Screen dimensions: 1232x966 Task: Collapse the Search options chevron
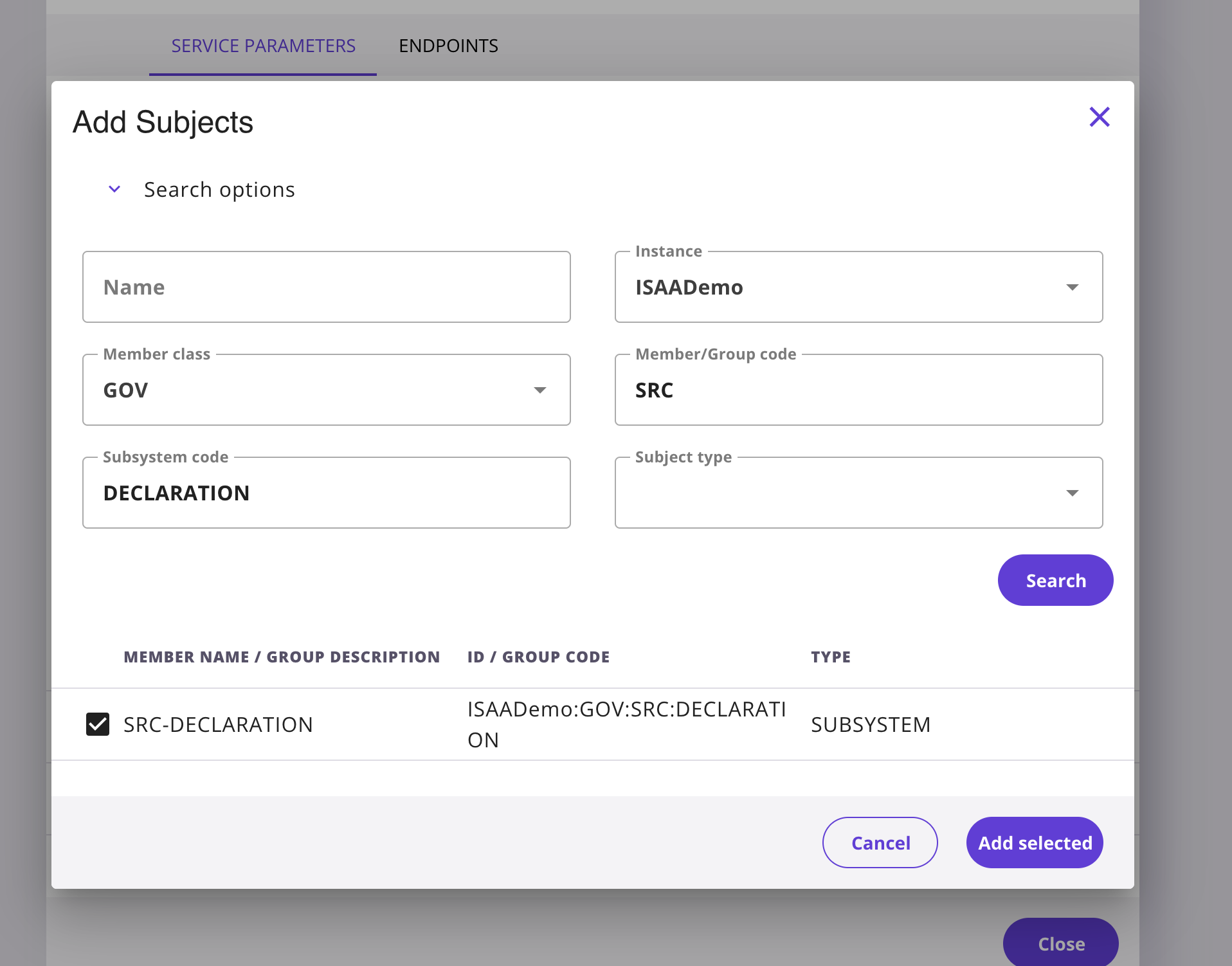pyautogui.click(x=114, y=189)
